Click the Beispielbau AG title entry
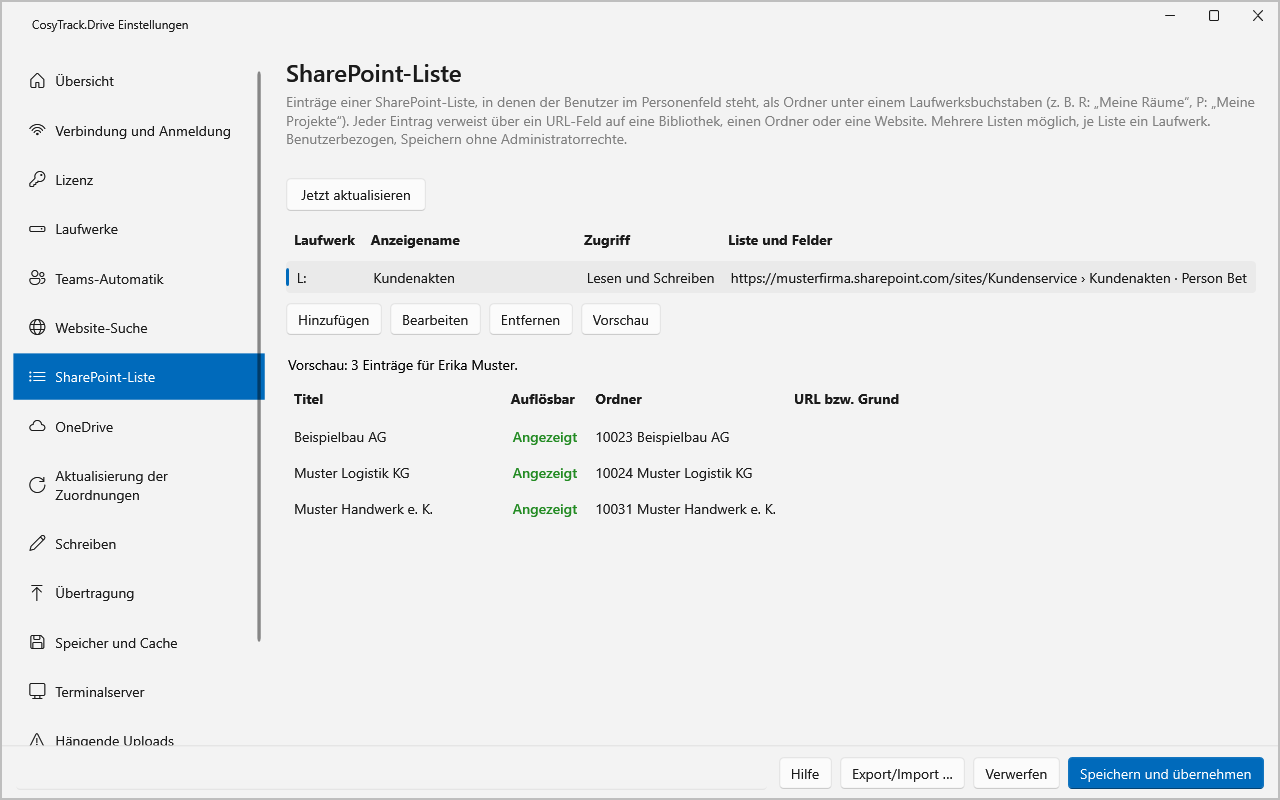The height and width of the screenshot is (800, 1280). [x=340, y=437]
